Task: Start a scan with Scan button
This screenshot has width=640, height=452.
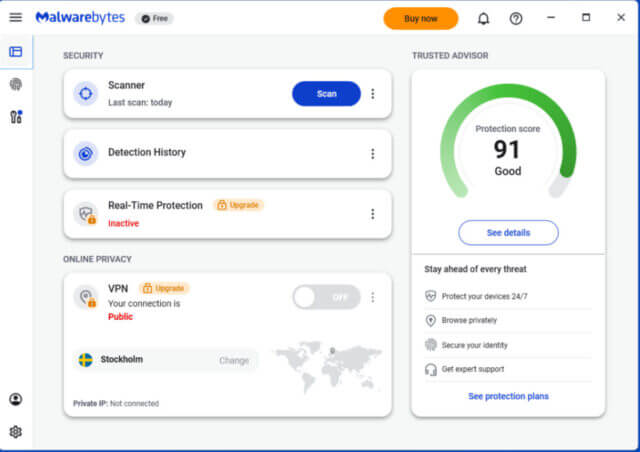Action: click(327, 94)
